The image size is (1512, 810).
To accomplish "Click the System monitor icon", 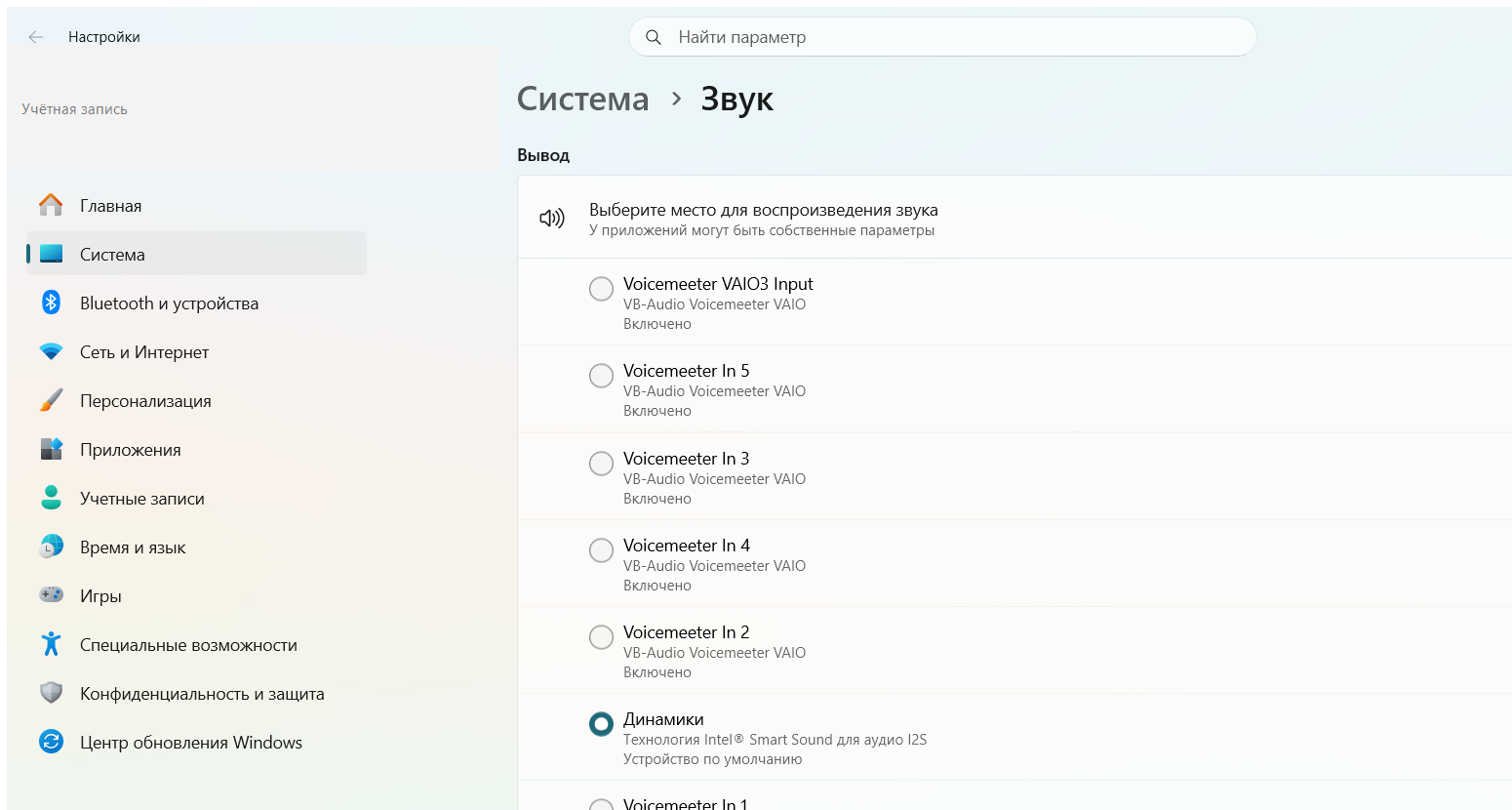I will [x=51, y=254].
